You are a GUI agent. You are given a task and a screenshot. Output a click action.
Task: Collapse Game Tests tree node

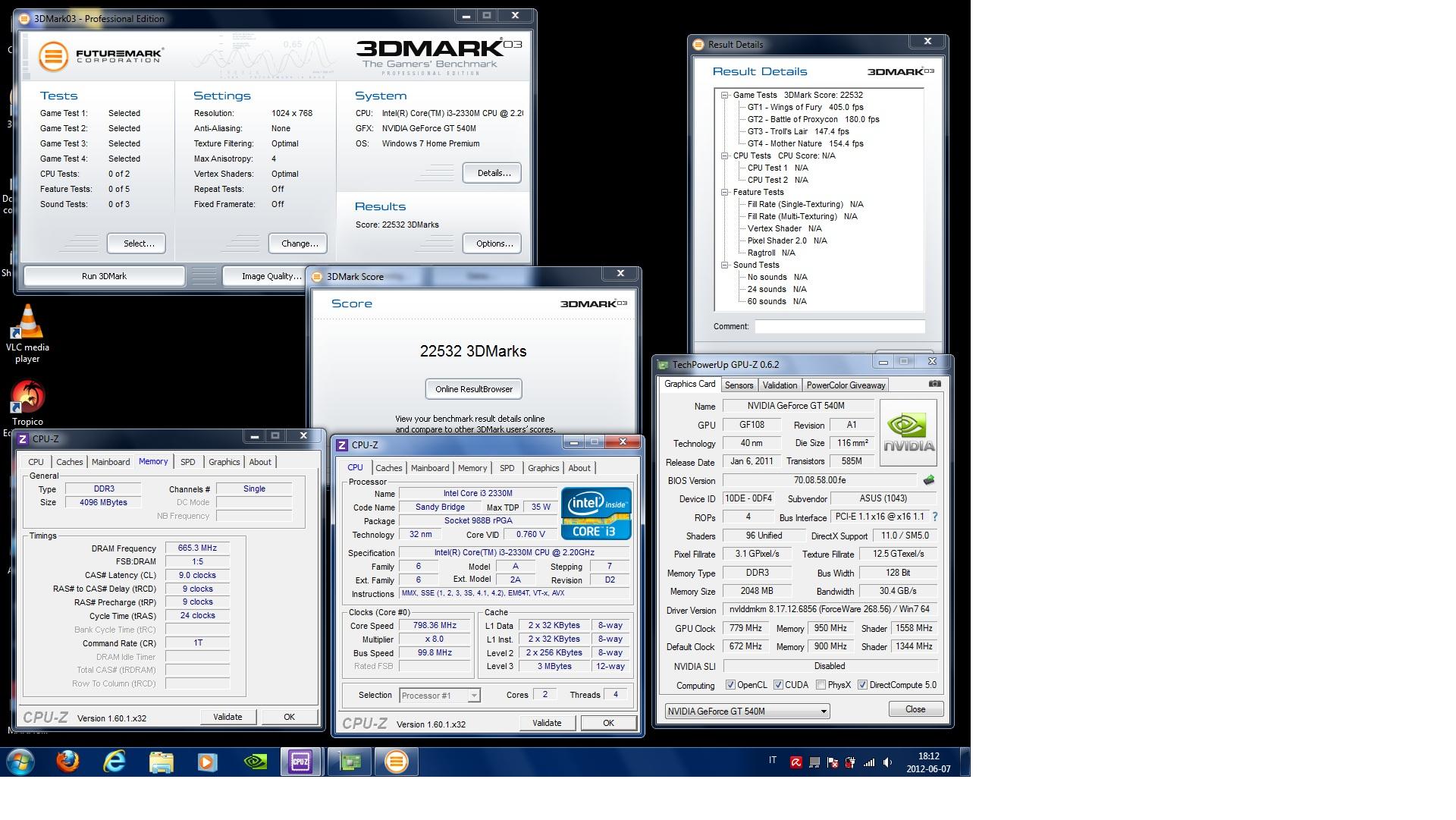725,95
